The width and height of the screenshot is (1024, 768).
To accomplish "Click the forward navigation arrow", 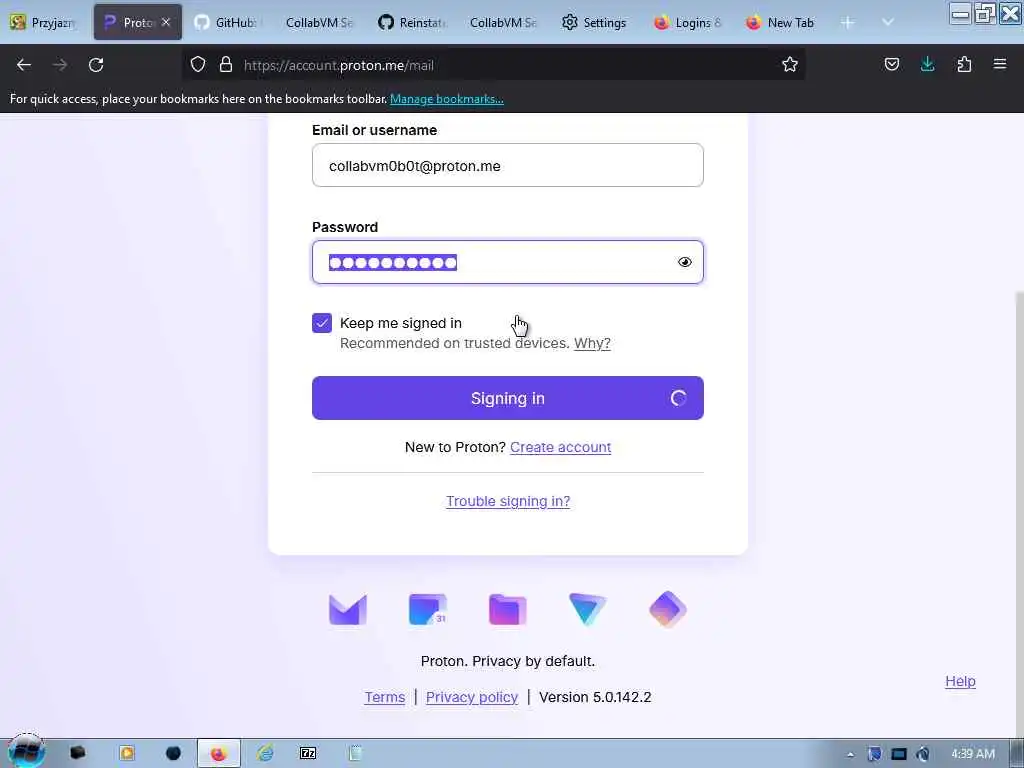I will 60,65.
